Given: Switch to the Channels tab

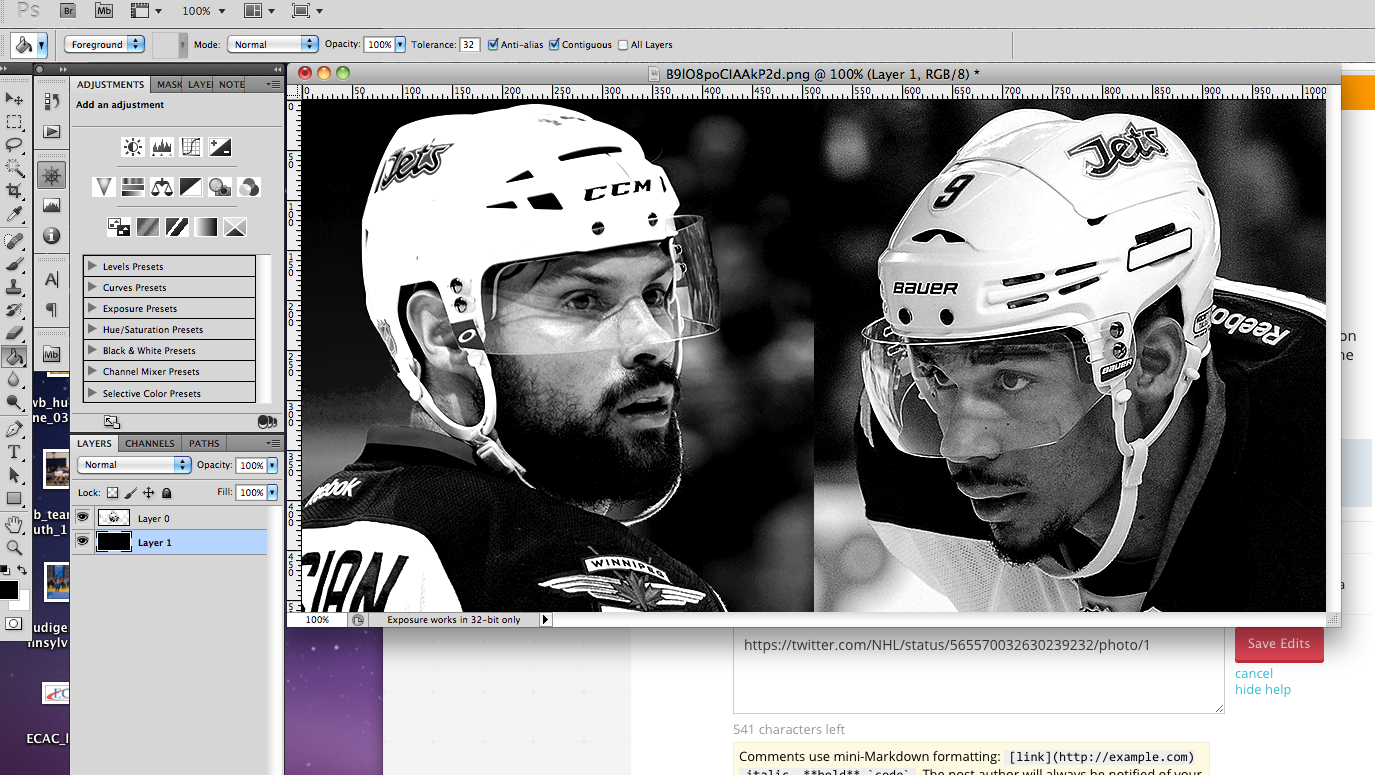Looking at the screenshot, I should (150, 443).
